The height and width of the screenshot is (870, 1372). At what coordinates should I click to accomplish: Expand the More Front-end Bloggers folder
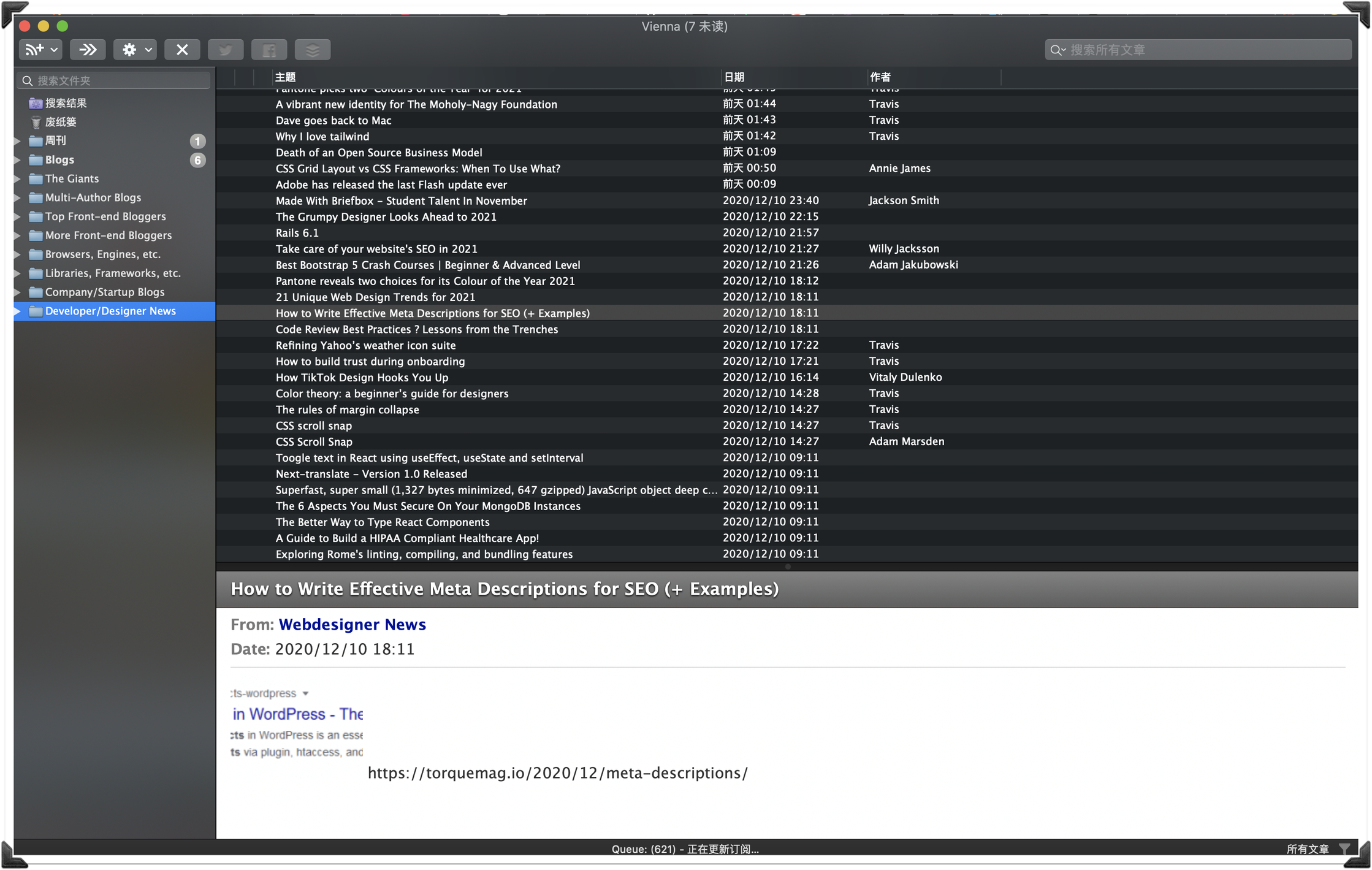[18, 236]
